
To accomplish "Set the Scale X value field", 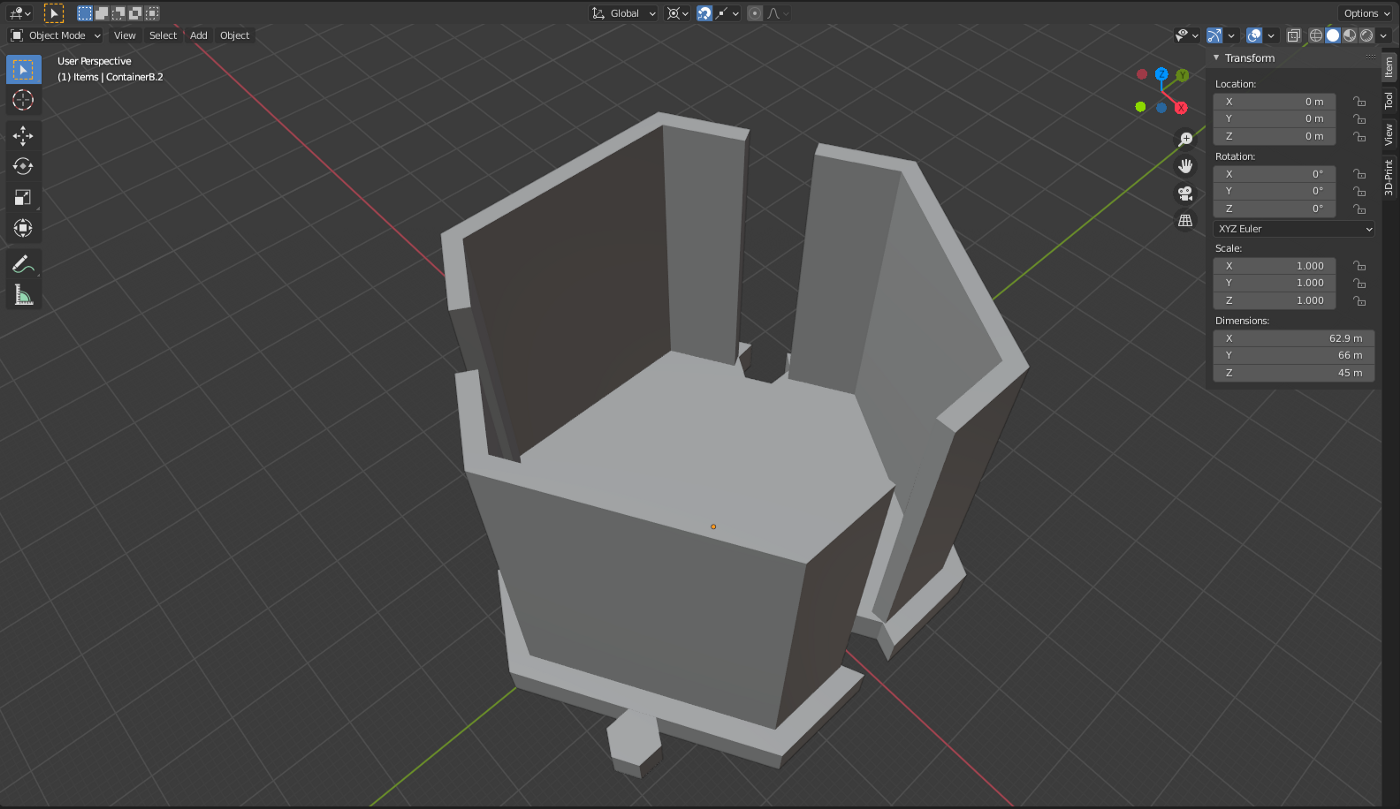I will (x=1274, y=265).
